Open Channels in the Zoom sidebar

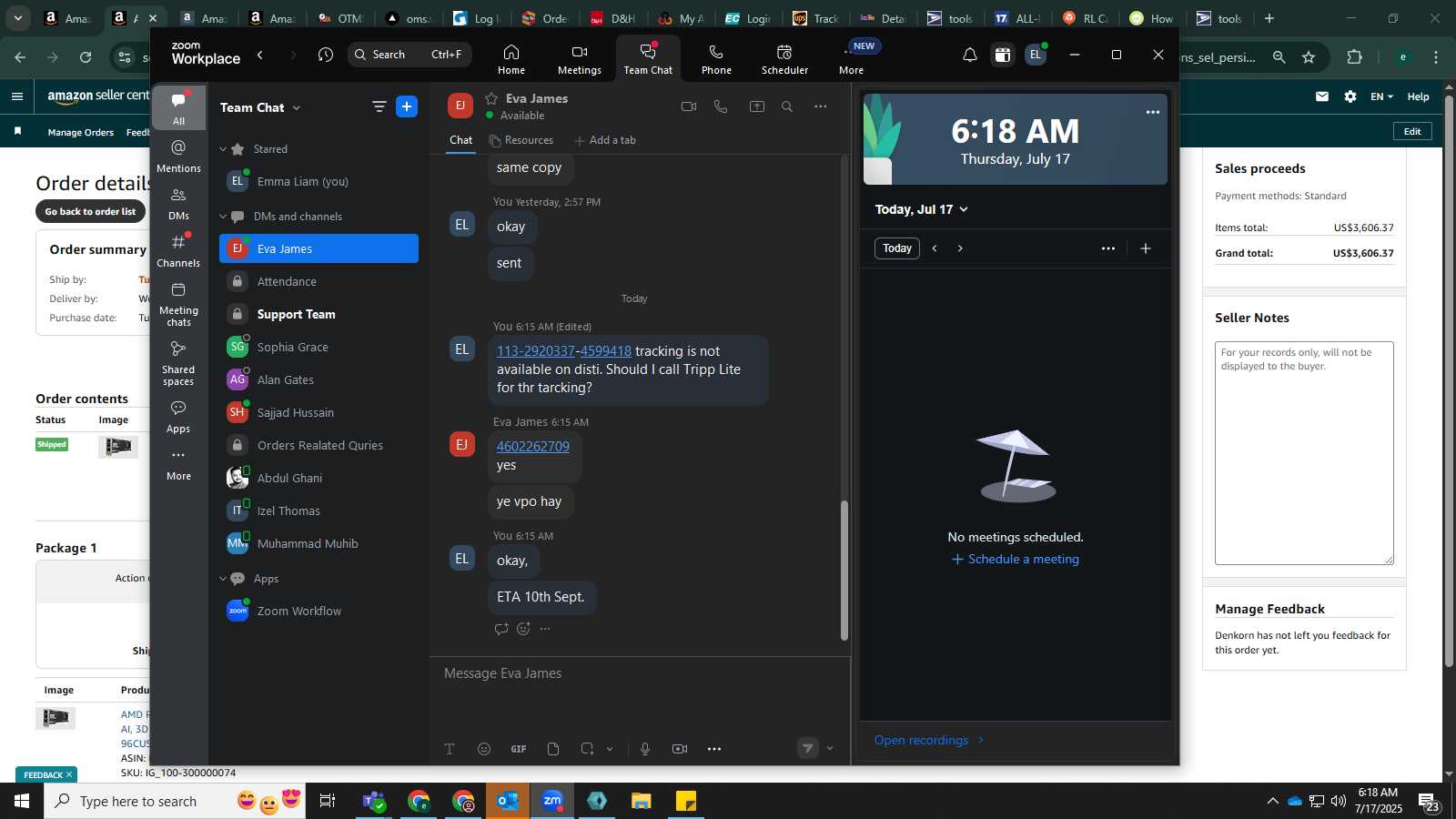coord(178,251)
